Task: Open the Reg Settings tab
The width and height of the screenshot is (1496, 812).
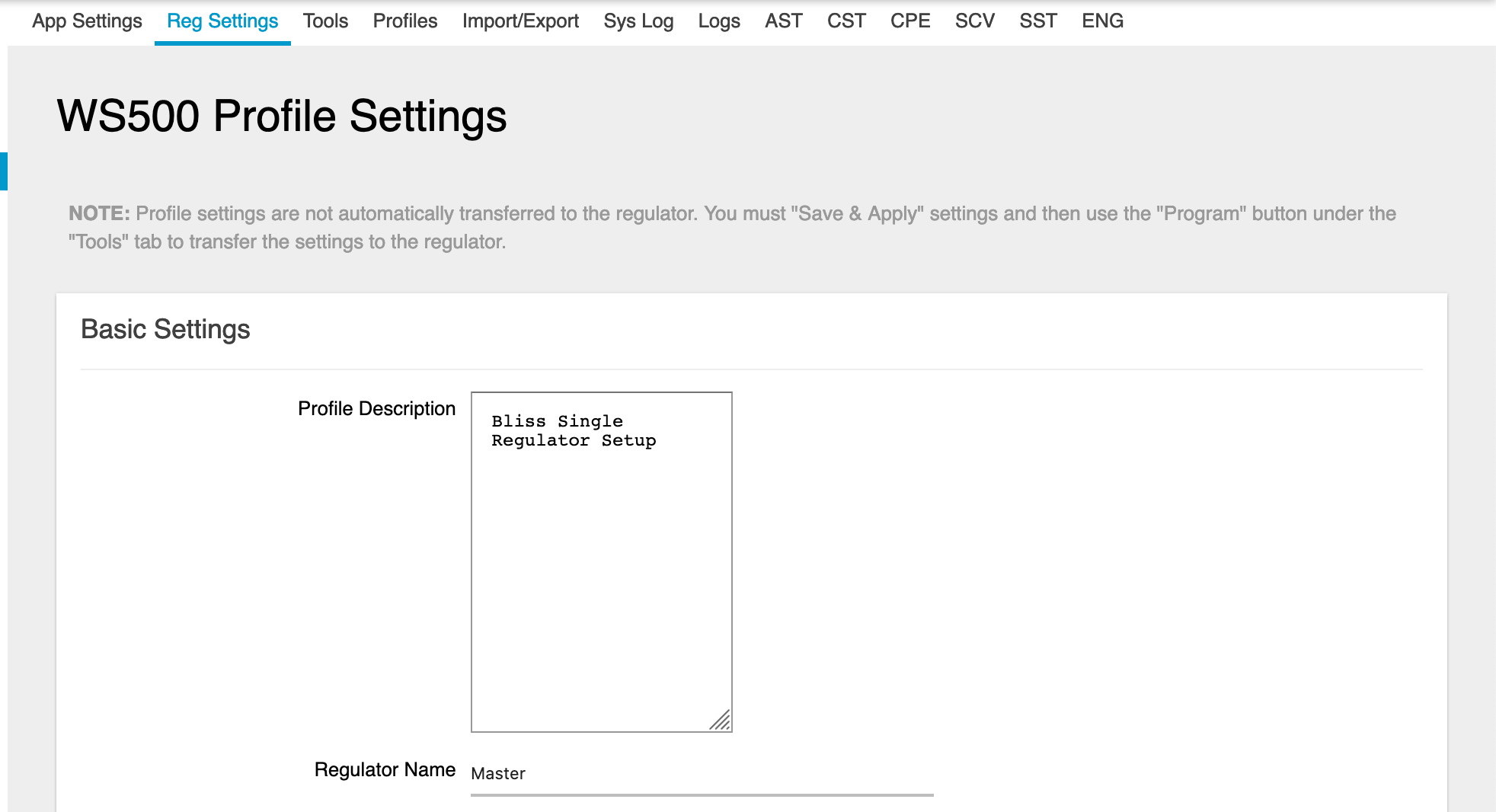Action: pyautogui.click(x=222, y=21)
